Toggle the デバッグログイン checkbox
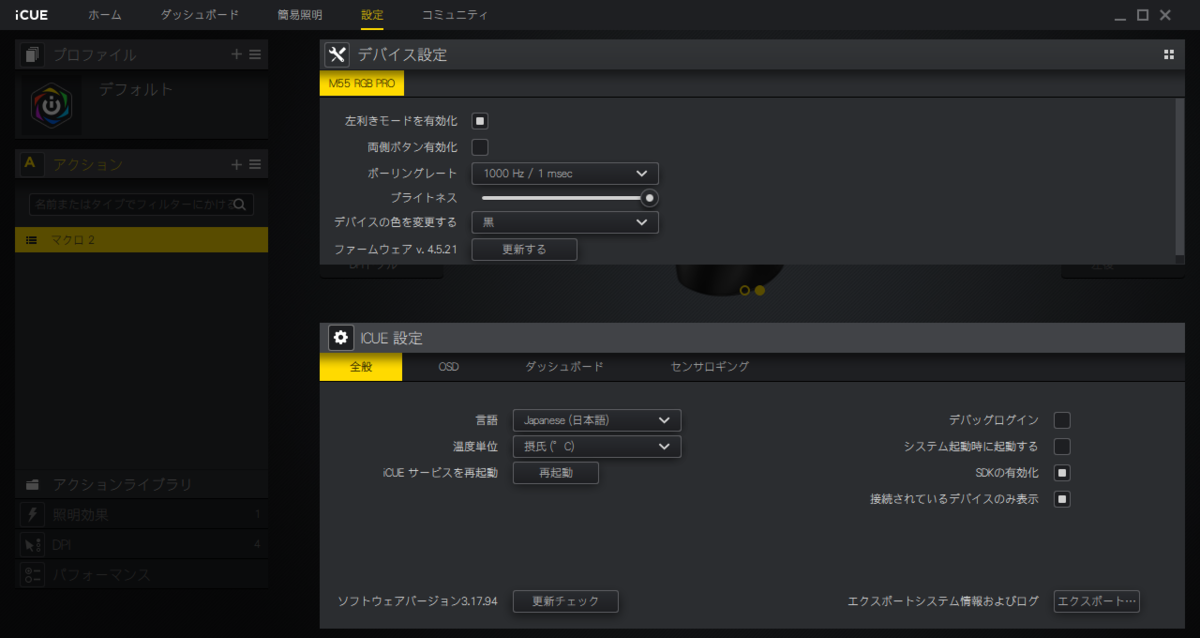Image resolution: width=1200 pixels, height=638 pixels. [x=1062, y=420]
